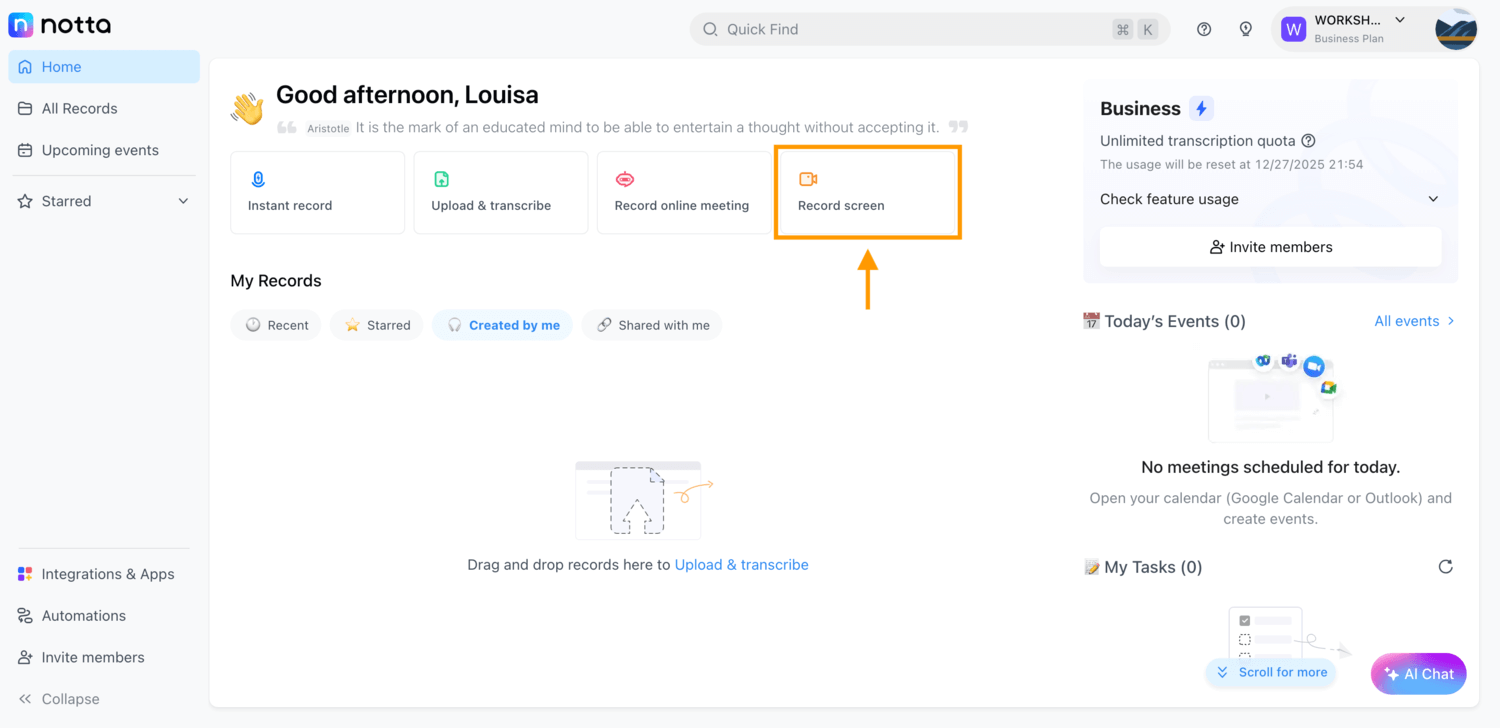Click the Upload & transcribe link
Viewport: 1500px width, 728px height.
(741, 565)
